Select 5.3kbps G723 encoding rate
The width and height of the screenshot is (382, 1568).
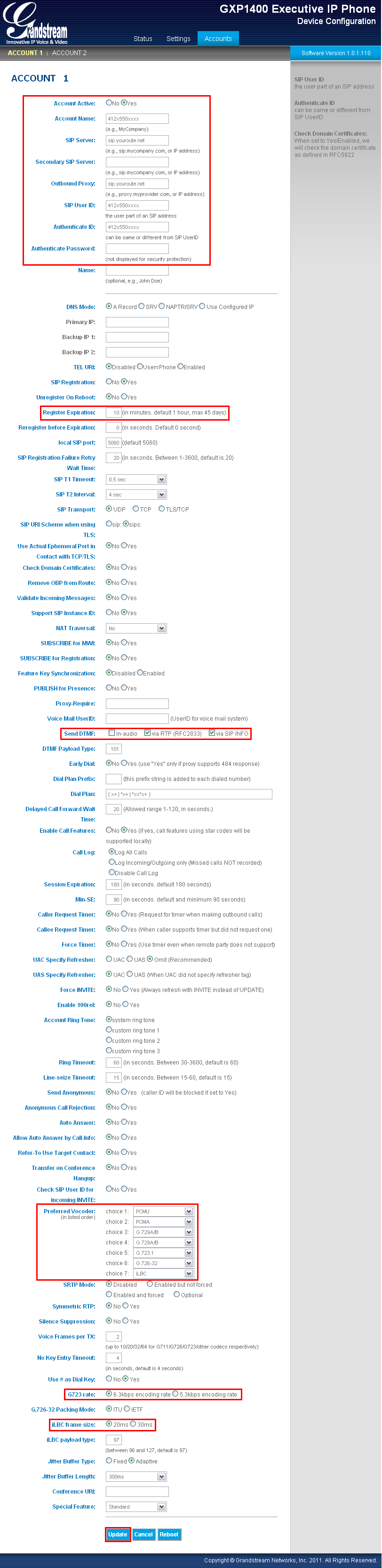(175, 1394)
